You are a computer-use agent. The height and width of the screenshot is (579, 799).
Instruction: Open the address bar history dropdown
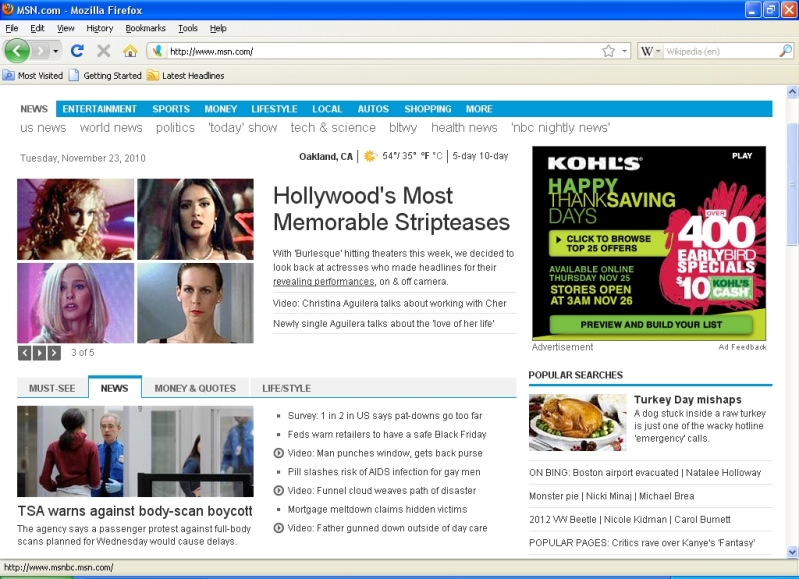(x=624, y=51)
